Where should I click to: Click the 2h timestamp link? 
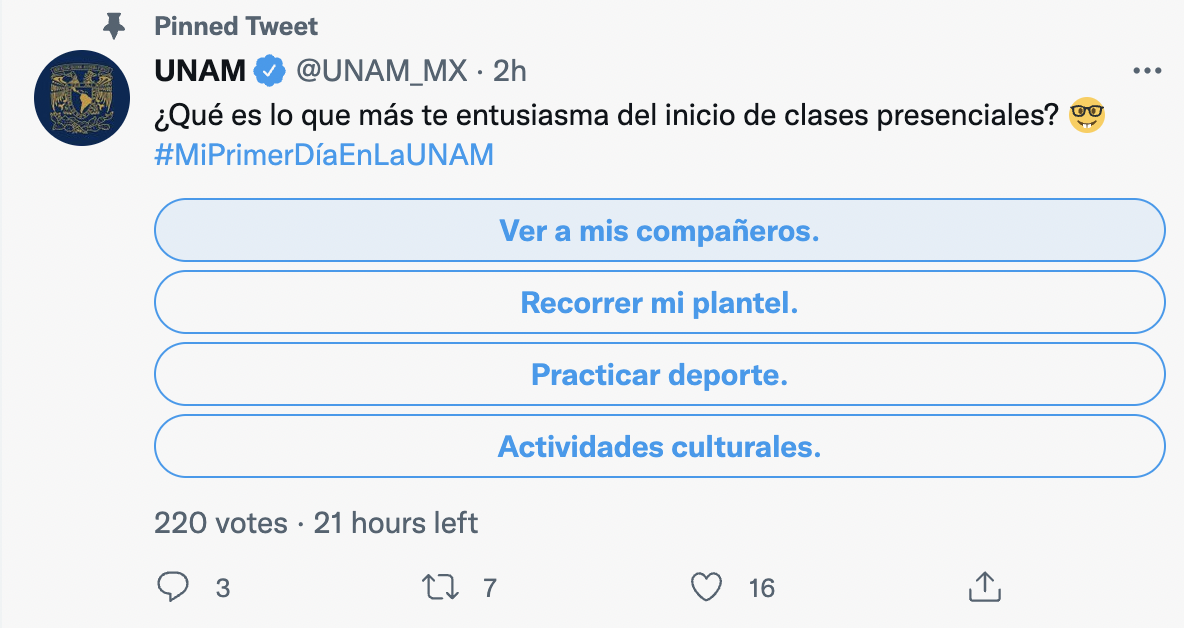pyautogui.click(x=510, y=71)
